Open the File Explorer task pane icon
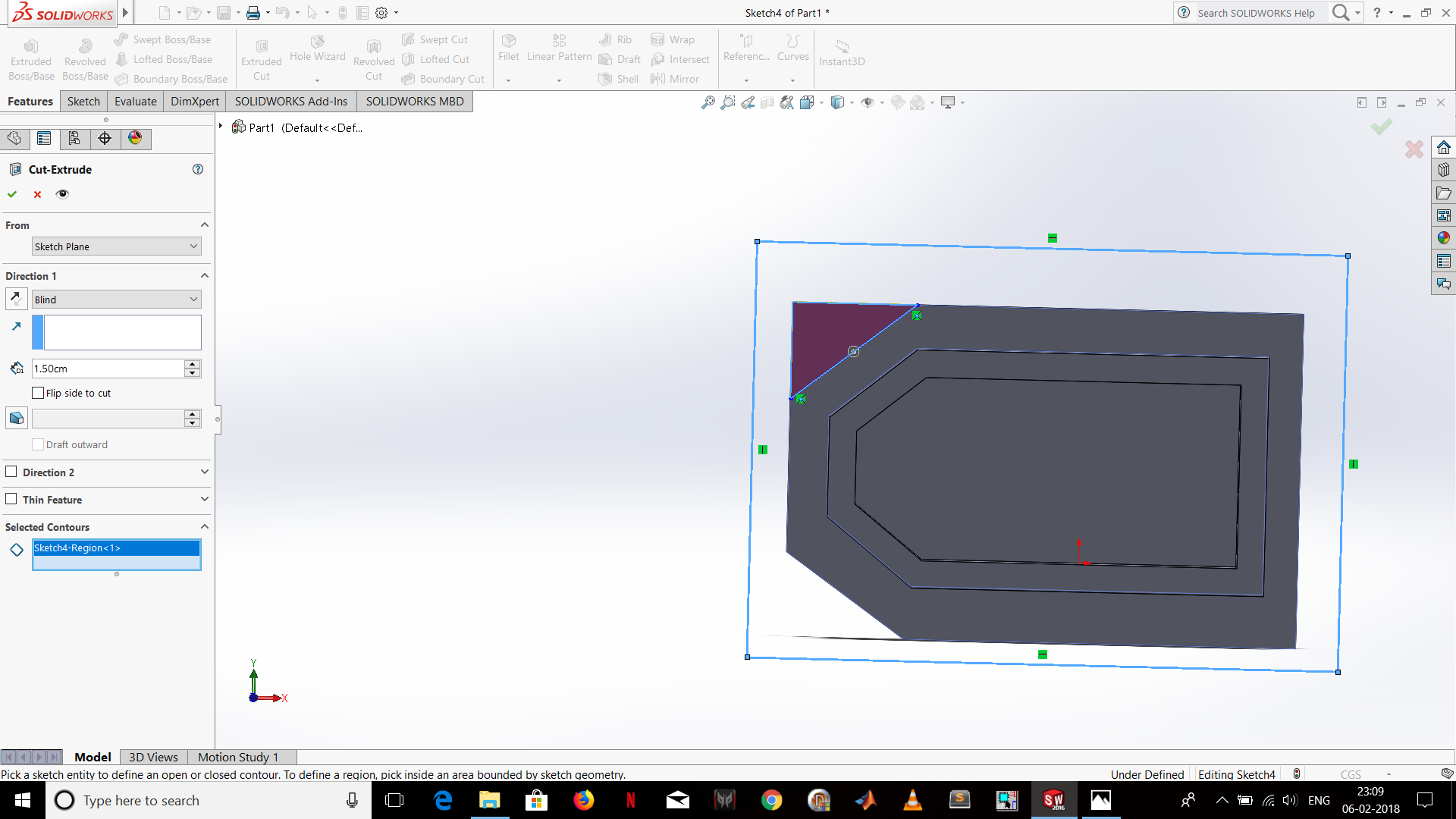The width and height of the screenshot is (1456, 819). point(1444,193)
